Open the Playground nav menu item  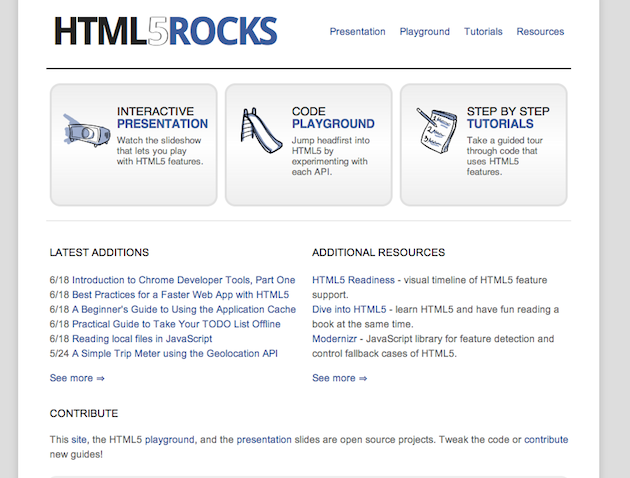click(x=425, y=32)
